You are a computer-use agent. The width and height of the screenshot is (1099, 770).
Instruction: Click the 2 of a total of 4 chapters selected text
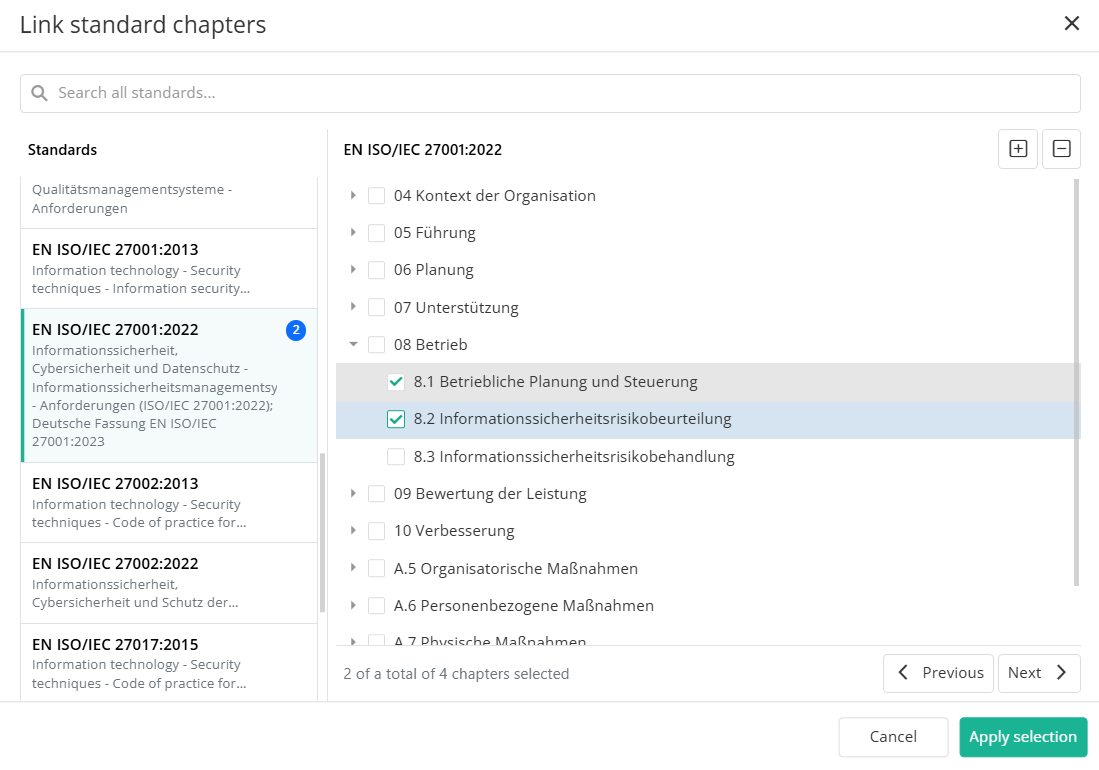coord(456,674)
